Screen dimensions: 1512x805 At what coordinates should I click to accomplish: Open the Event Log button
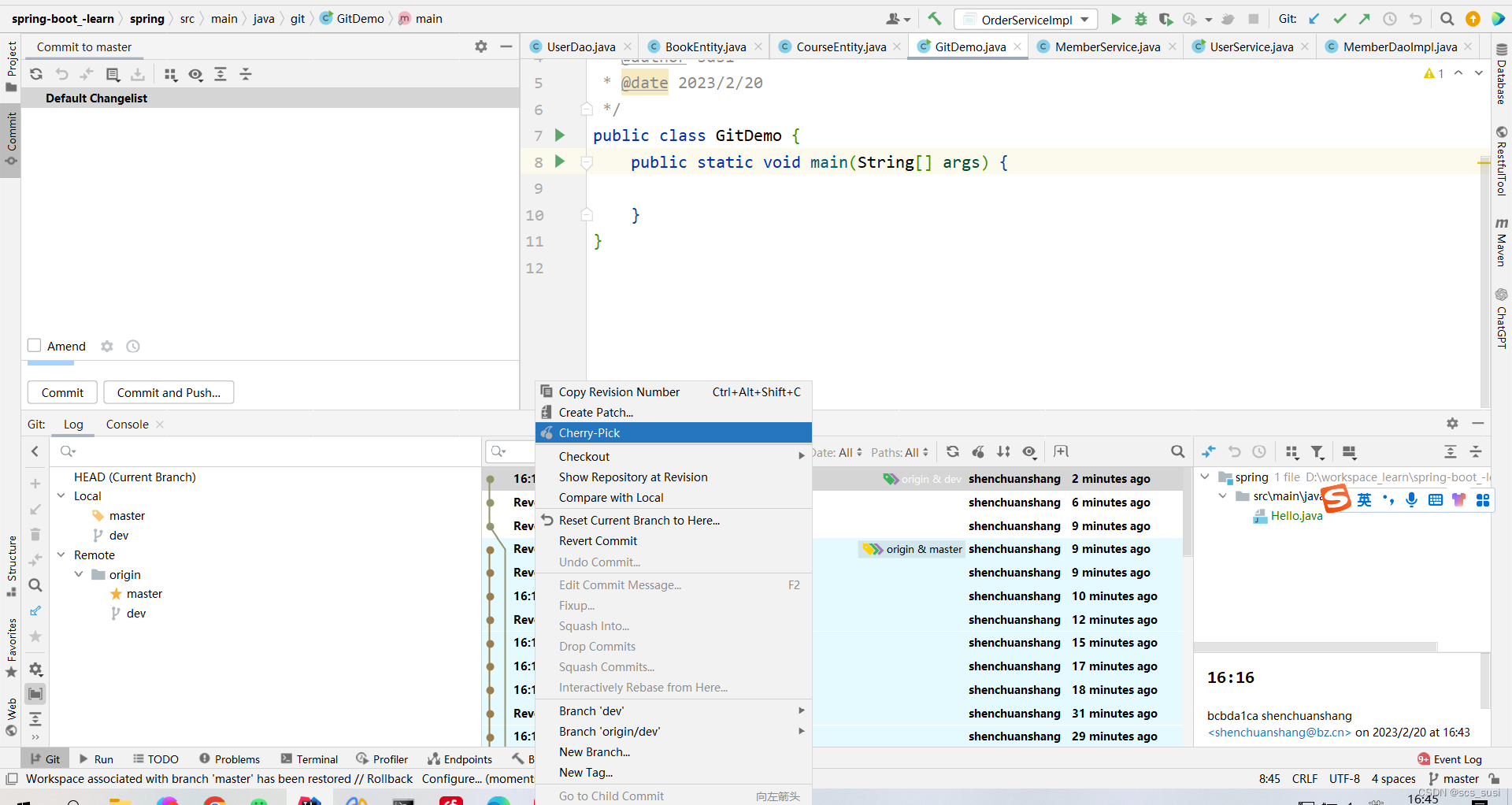(x=1450, y=759)
